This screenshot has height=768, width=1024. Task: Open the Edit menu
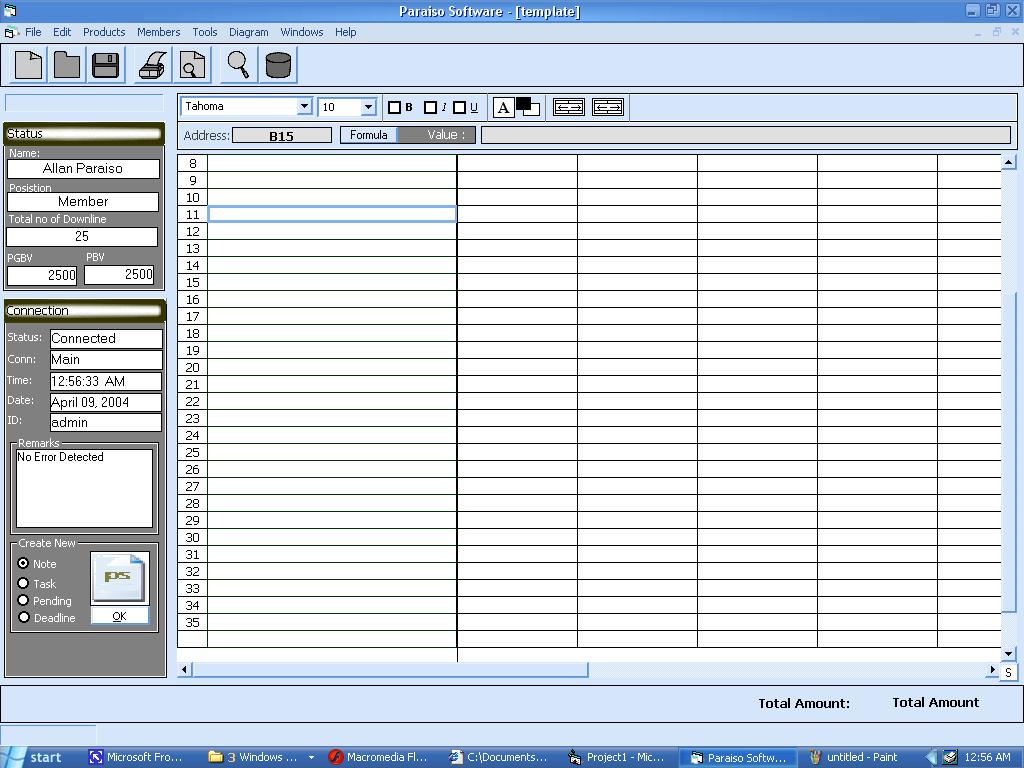click(x=62, y=32)
